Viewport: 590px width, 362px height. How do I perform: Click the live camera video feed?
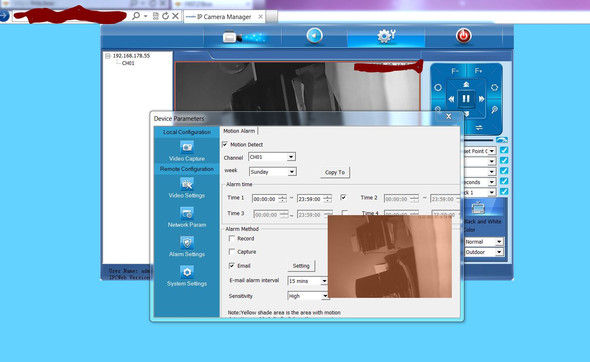click(298, 87)
